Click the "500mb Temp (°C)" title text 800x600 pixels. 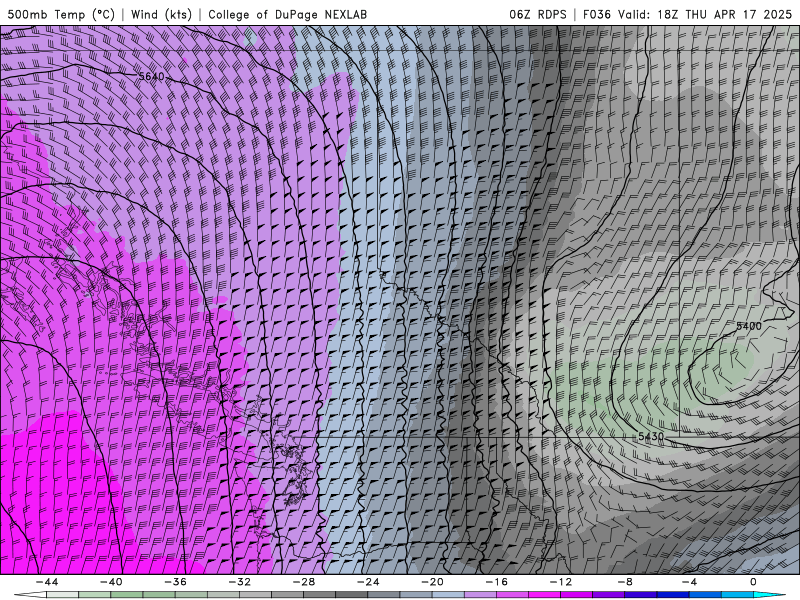point(61,14)
